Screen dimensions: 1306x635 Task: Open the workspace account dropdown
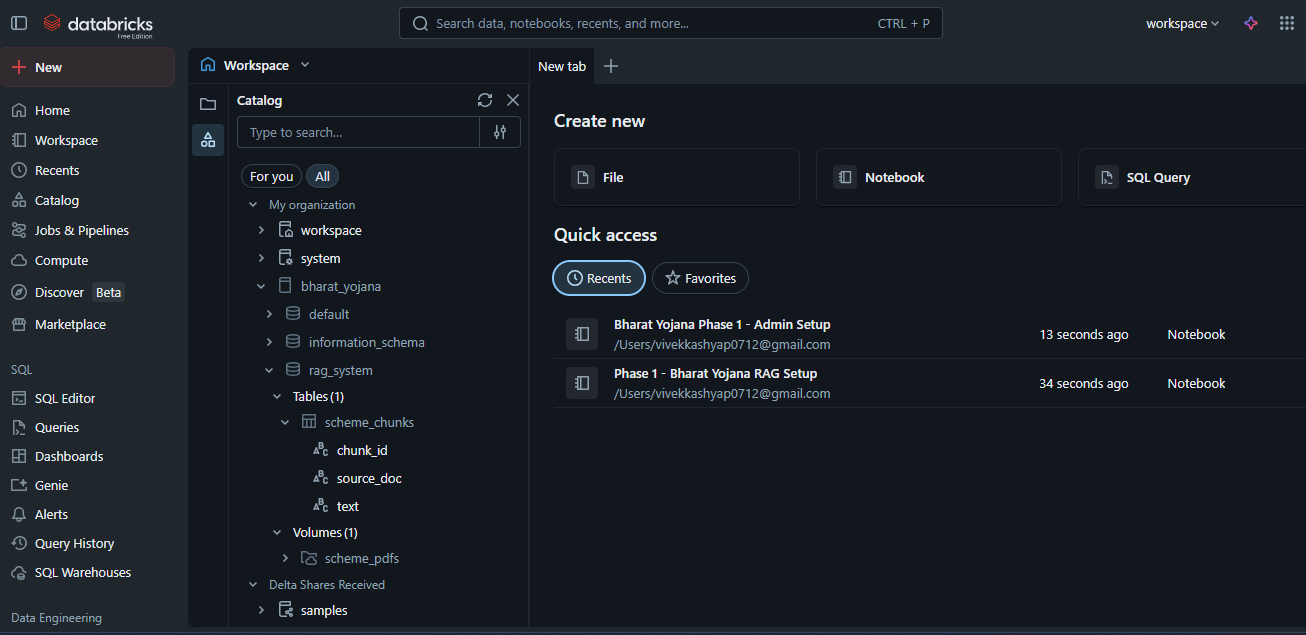pos(1183,23)
